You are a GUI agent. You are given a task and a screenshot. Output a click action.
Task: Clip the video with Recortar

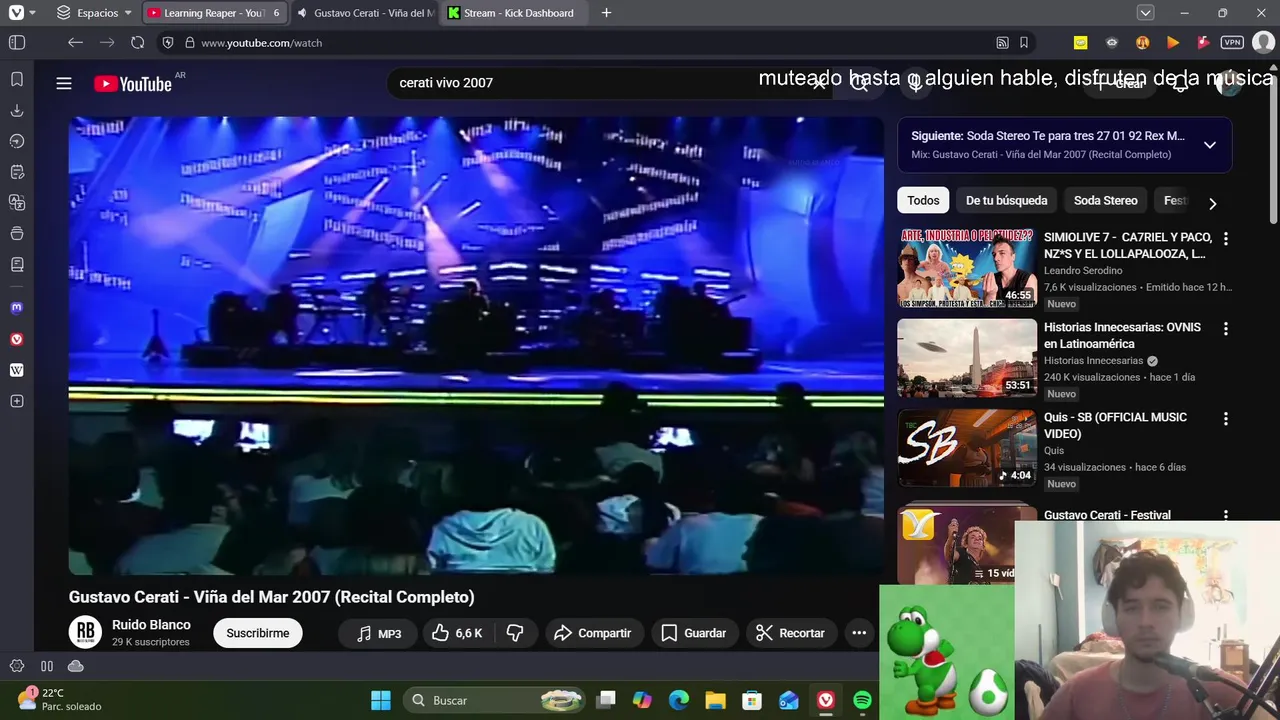790,633
